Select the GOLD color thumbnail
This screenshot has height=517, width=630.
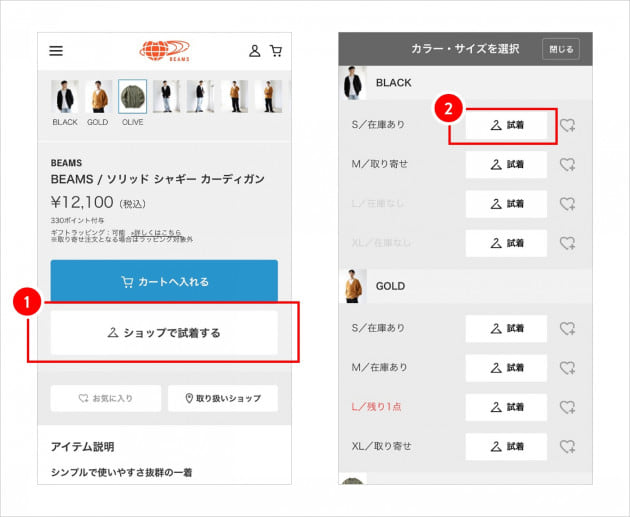click(98, 97)
